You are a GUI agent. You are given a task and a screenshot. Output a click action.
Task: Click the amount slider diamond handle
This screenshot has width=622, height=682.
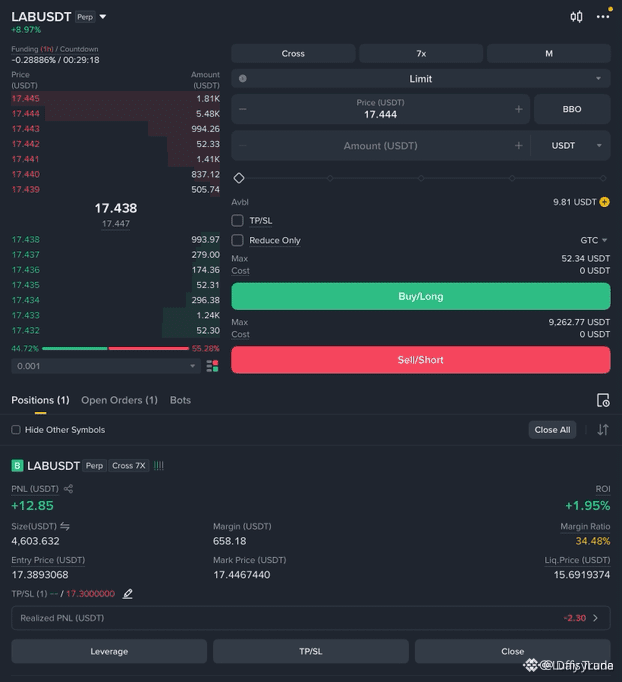pyautogui.click(x=239, y=178)
